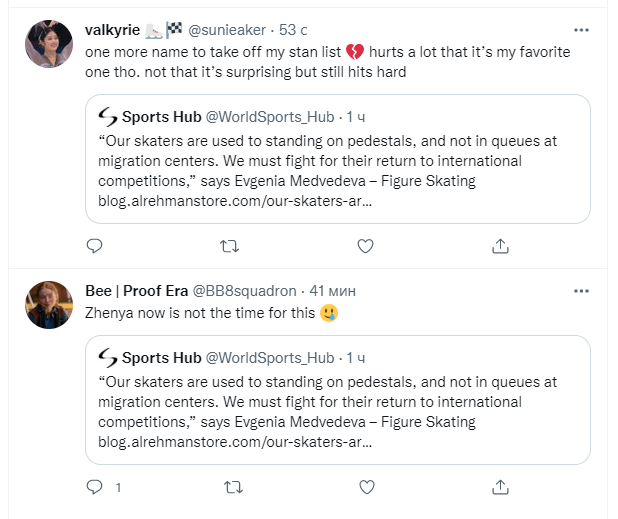Viewport: 618px width, 519px height.
Task: Retweet the Bee | Proof Era tweet
Action: click(x=230, y=487)
